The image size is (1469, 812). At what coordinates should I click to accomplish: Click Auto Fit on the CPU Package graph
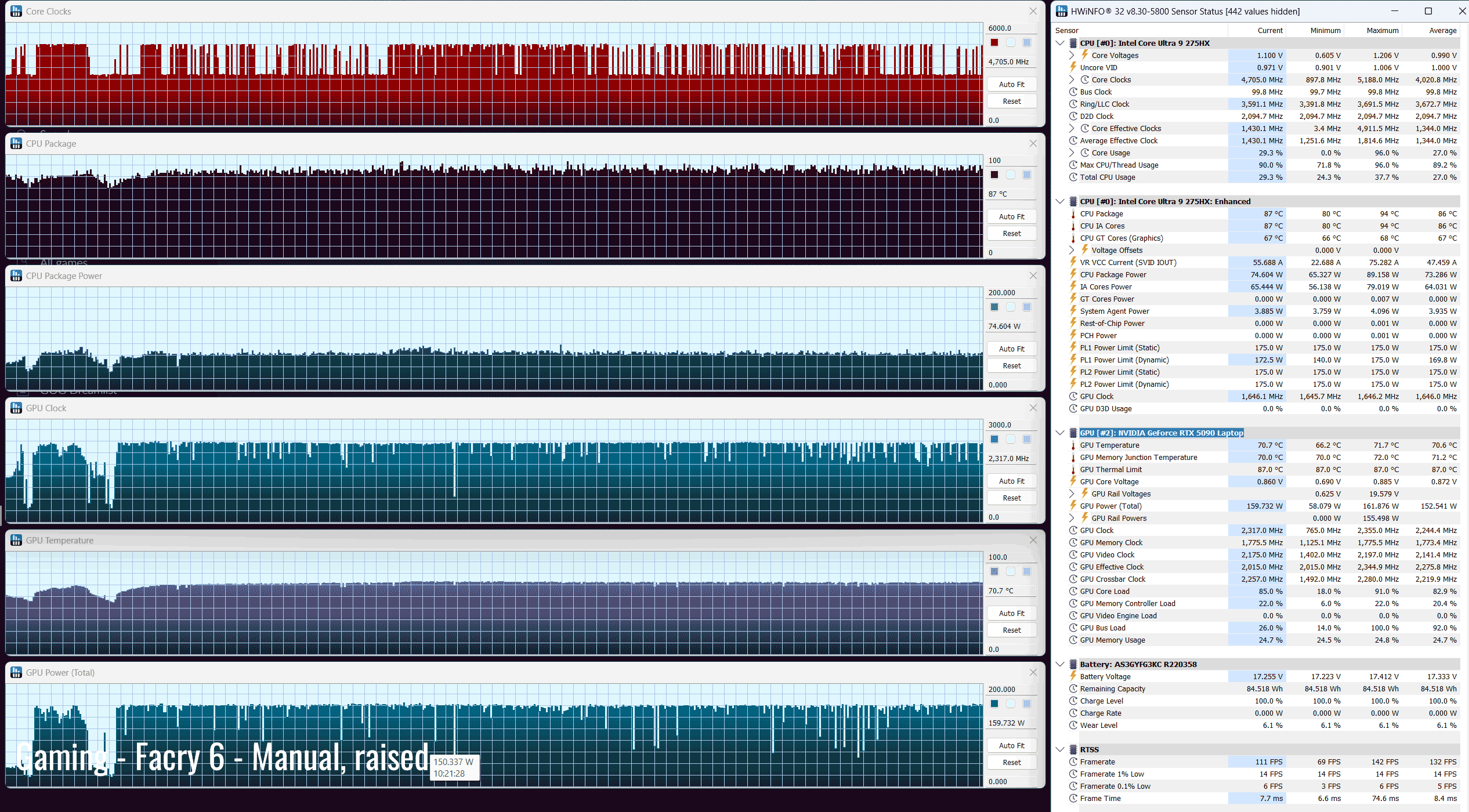(x=1012, y=216)
